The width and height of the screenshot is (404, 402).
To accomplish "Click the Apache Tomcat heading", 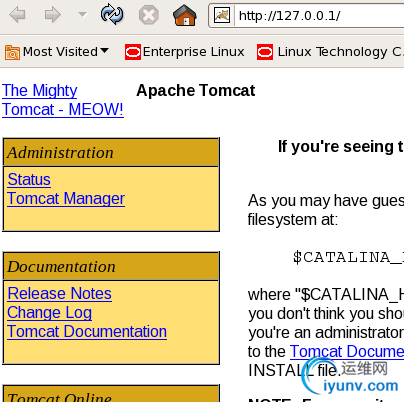I will (196, 91).
